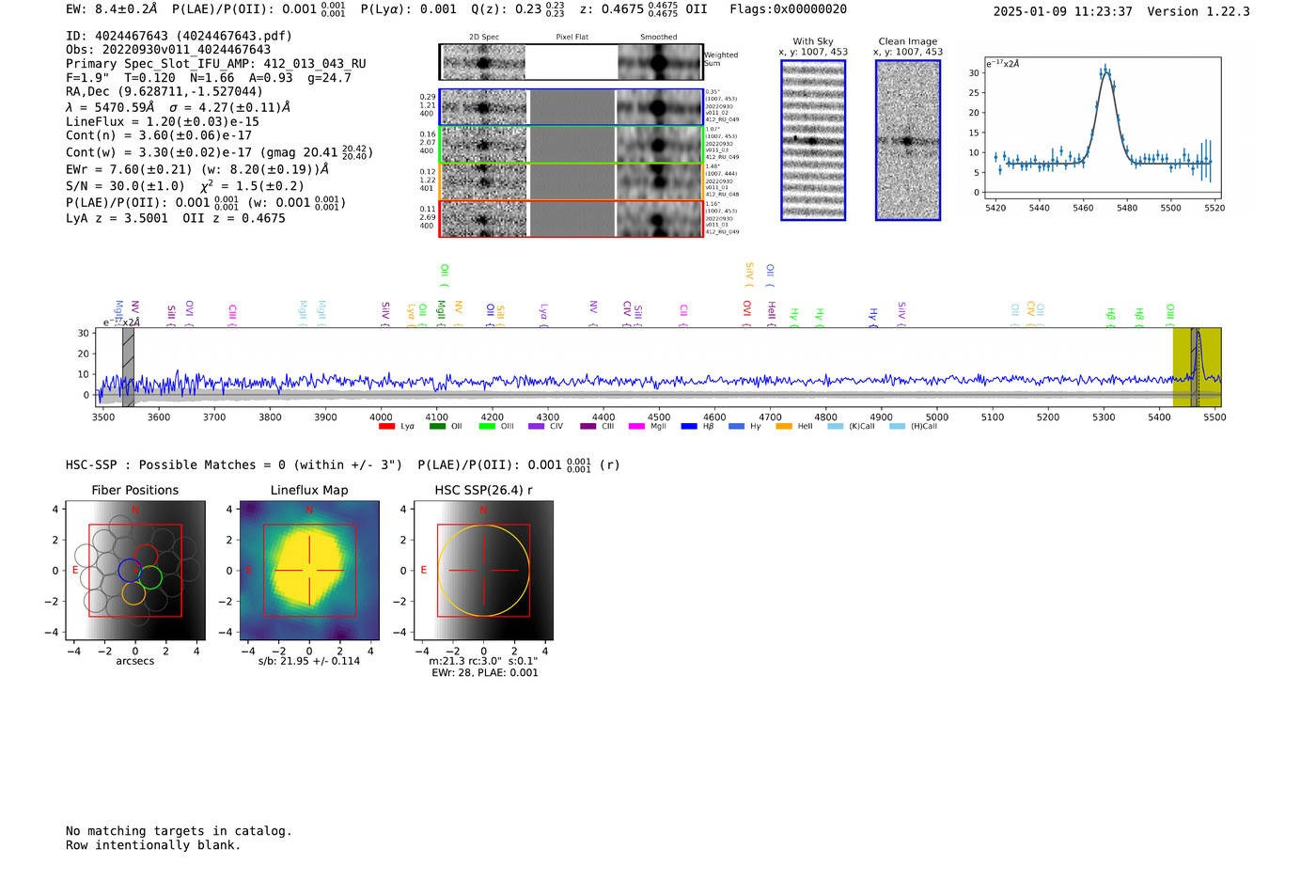This screenshot has height=896, width=1316.
Task: Click the magenta MgII legend swatch
Action: click(637, 427)
